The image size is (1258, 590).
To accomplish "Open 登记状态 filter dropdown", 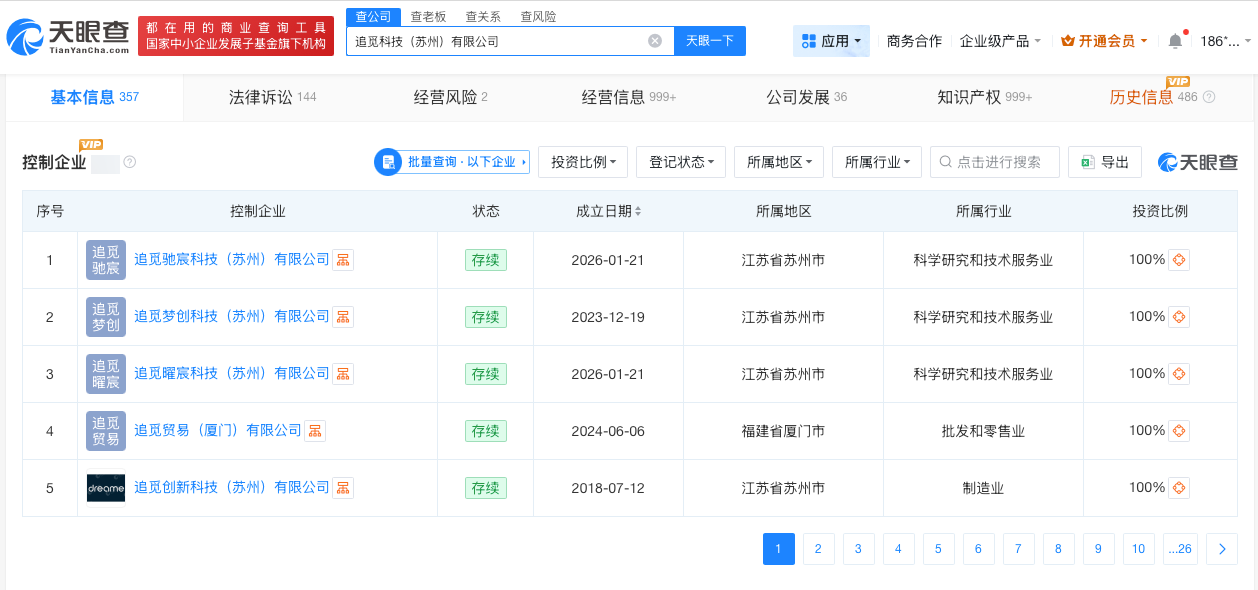I will coord(681,162).
